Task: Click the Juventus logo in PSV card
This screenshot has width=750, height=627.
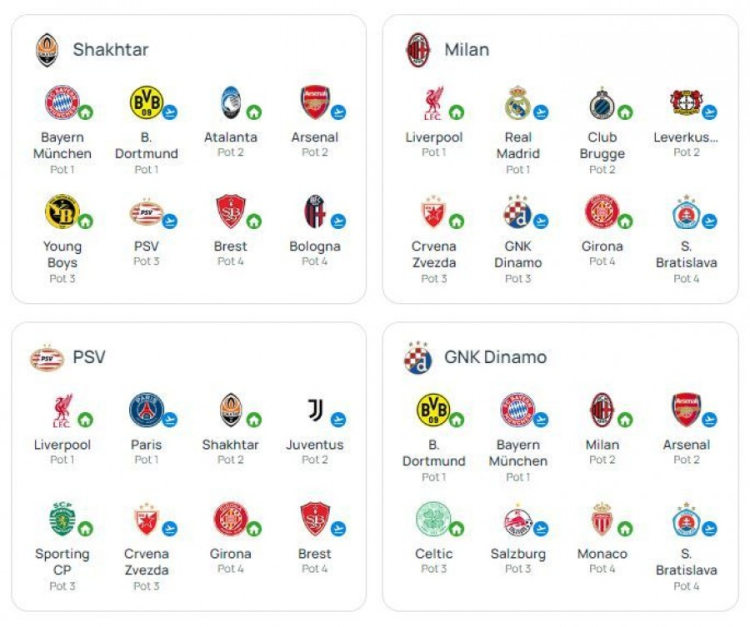Action: (x=314, y=410)
